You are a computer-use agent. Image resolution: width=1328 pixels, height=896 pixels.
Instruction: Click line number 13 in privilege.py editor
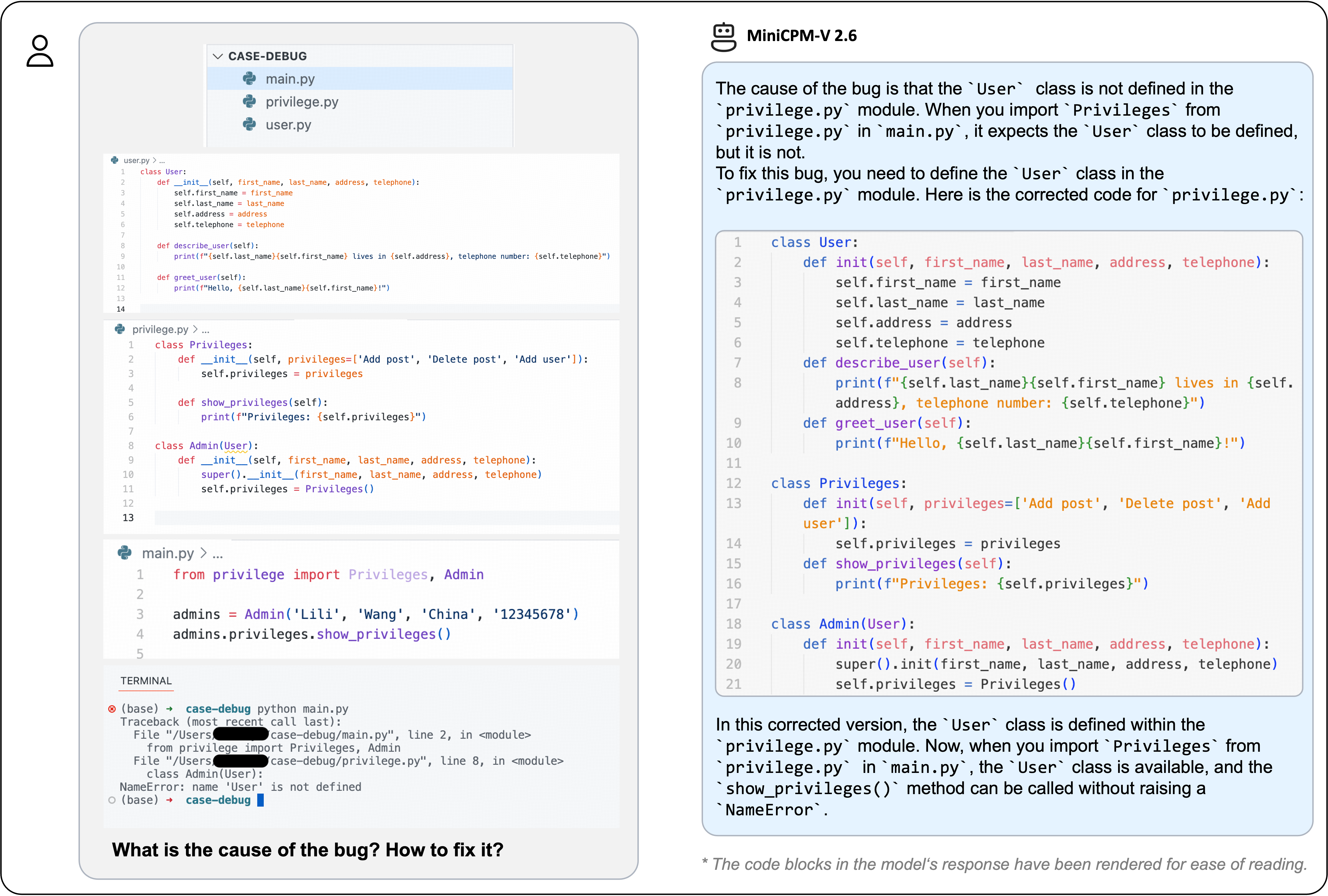(x=128, y=517)
